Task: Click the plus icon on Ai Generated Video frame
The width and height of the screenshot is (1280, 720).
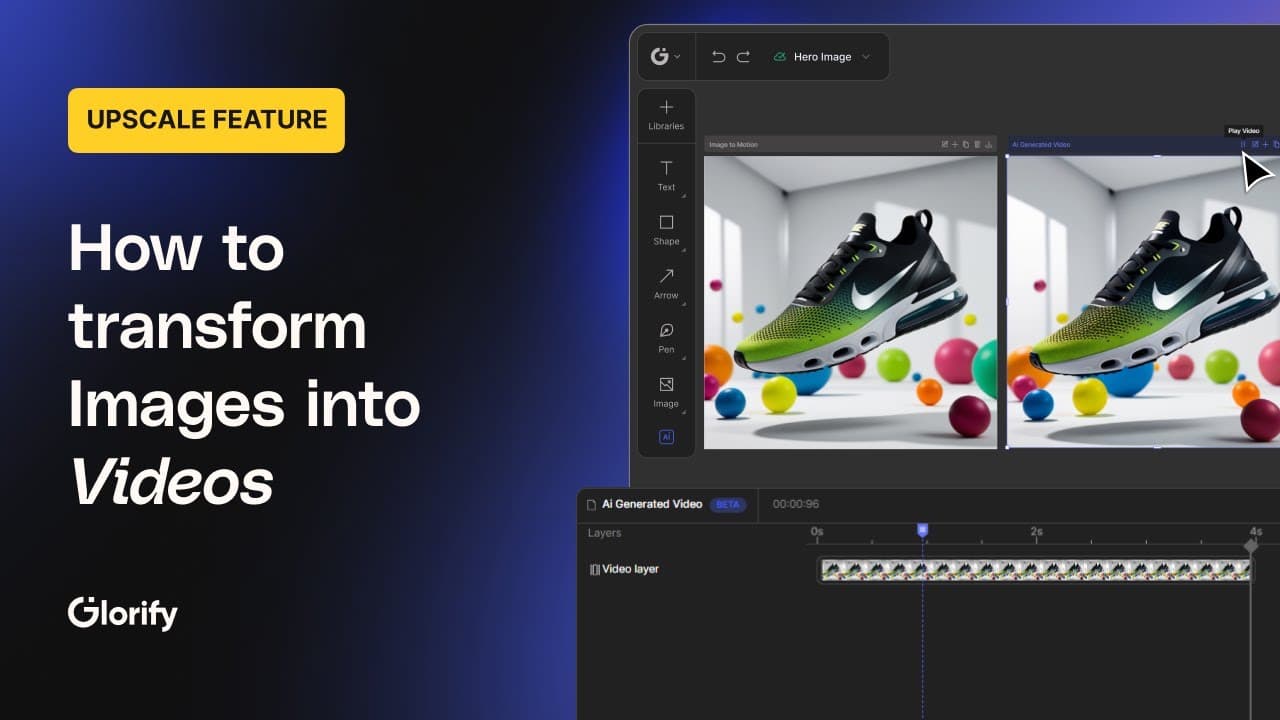Action: point(1265,144)
